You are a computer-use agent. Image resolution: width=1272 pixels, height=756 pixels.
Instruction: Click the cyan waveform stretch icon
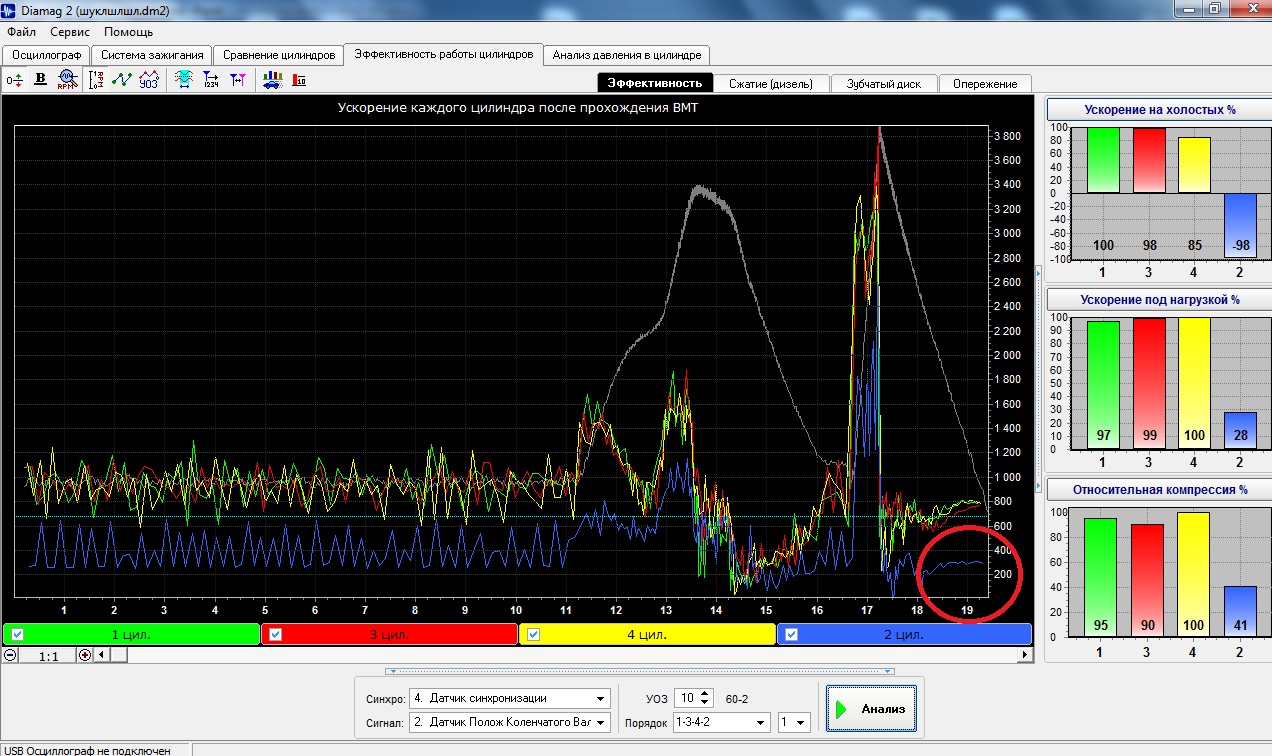[184, 80]
